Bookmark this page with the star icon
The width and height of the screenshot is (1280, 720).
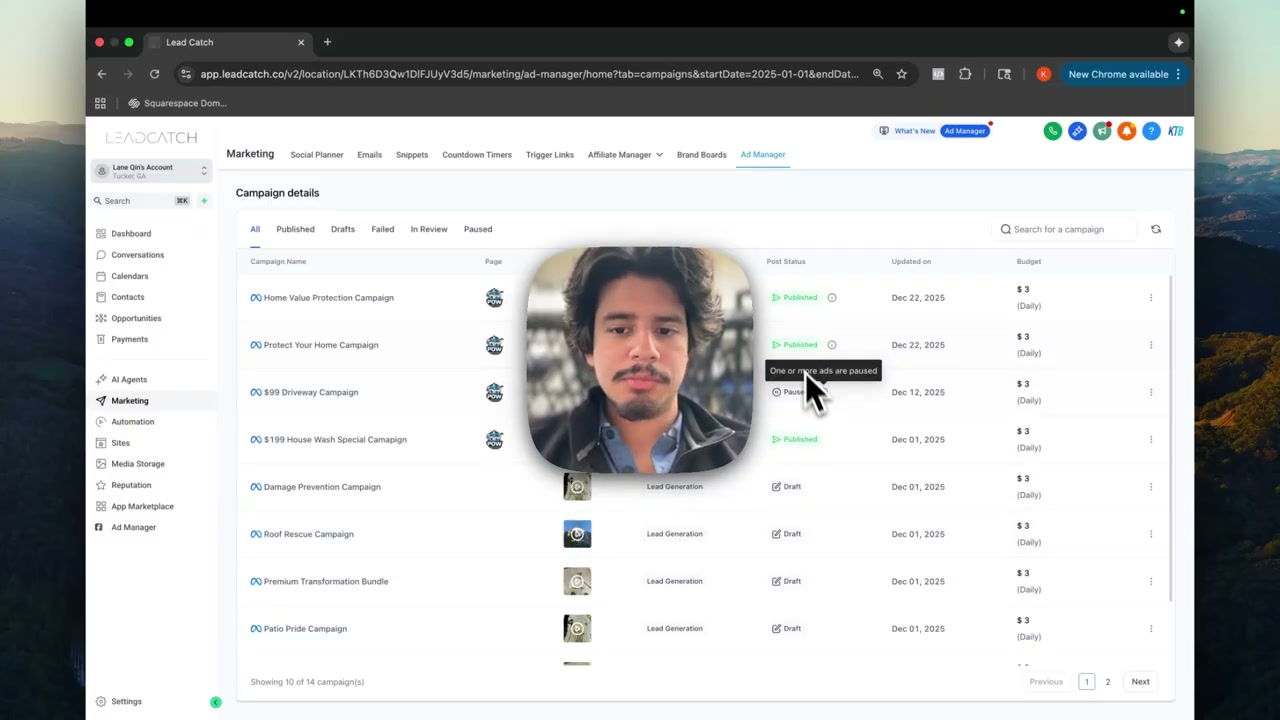tap(902, 74)
